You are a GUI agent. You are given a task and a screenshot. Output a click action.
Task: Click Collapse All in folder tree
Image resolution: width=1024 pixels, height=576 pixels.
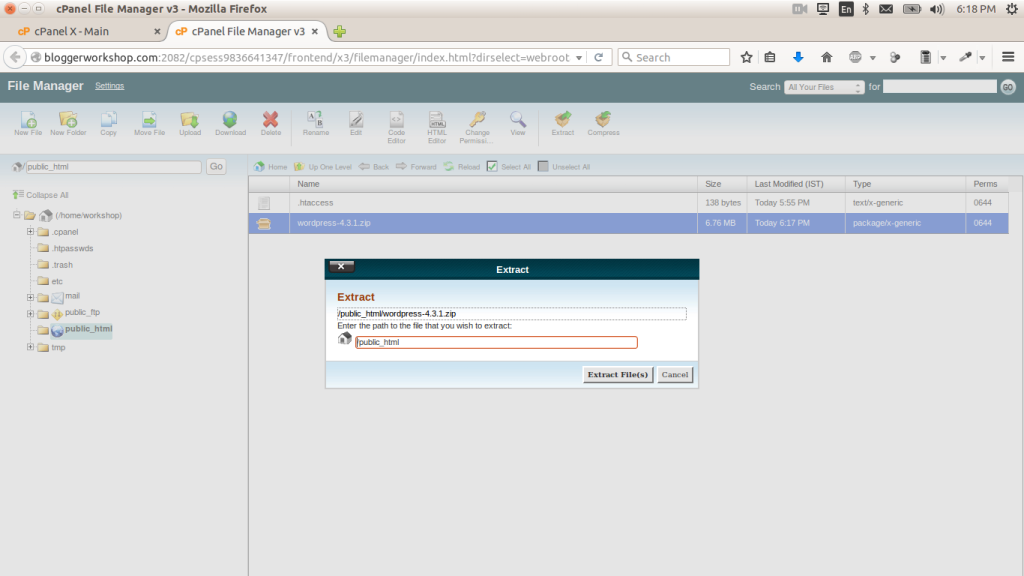point(40,195)
